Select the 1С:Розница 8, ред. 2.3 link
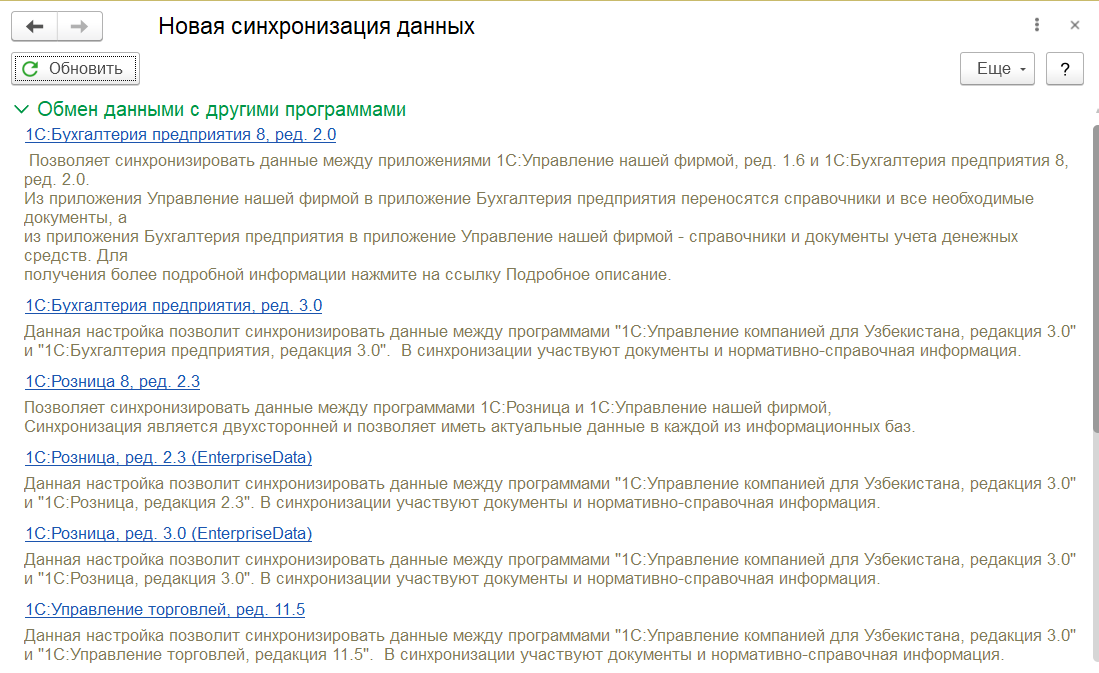The height and width of the screenshot is (673, 1099). coord(113,382)
